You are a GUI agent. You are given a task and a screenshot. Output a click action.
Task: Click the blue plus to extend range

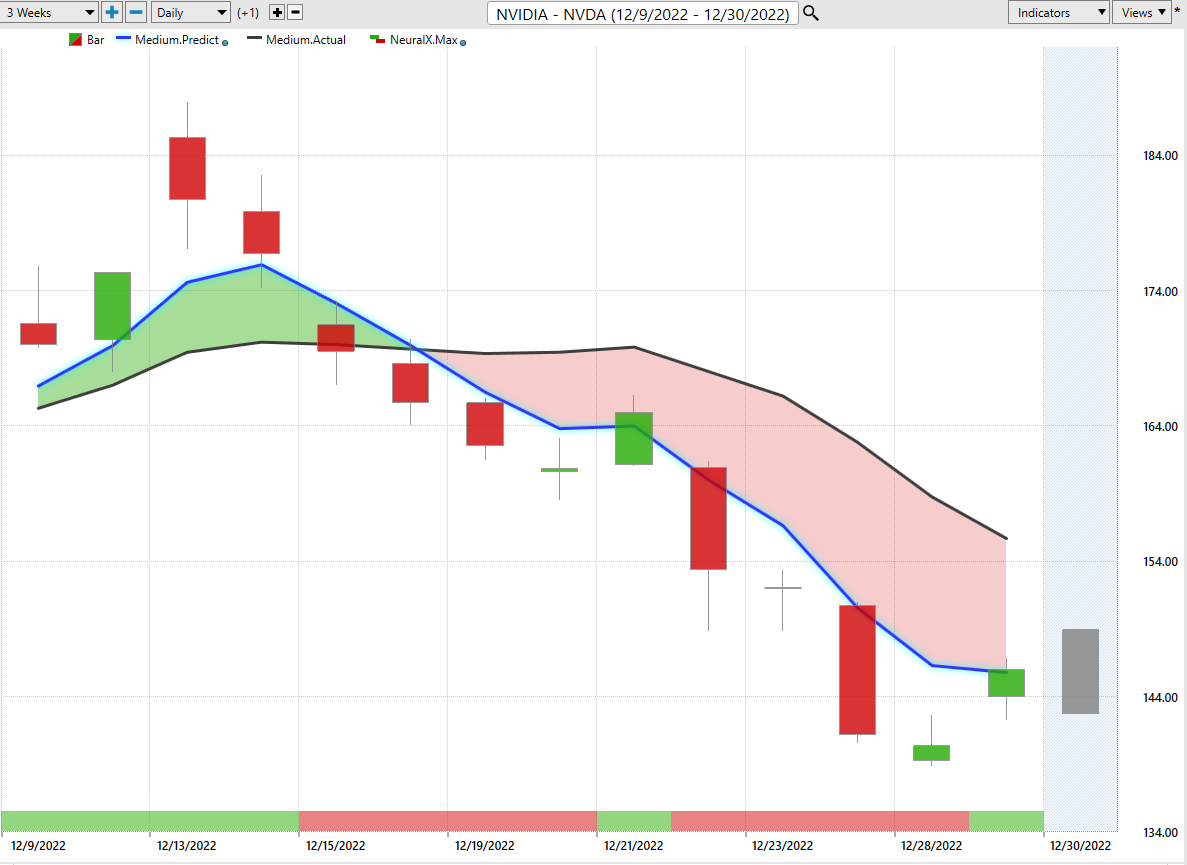[111, 12]
